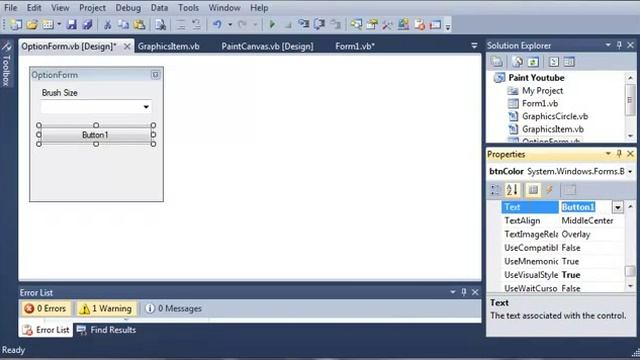Show Events lightning bolt in Properties
The width and height of the screenshot is (640, 360).
pos(549,189)
